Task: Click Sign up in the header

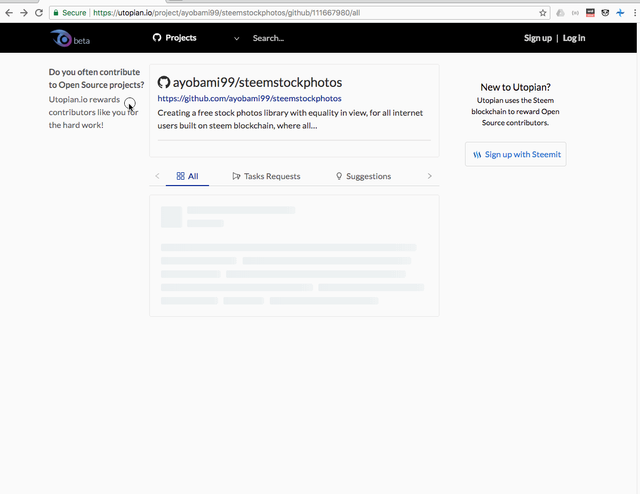Action: pyautogui.click(x=538, y=38)
